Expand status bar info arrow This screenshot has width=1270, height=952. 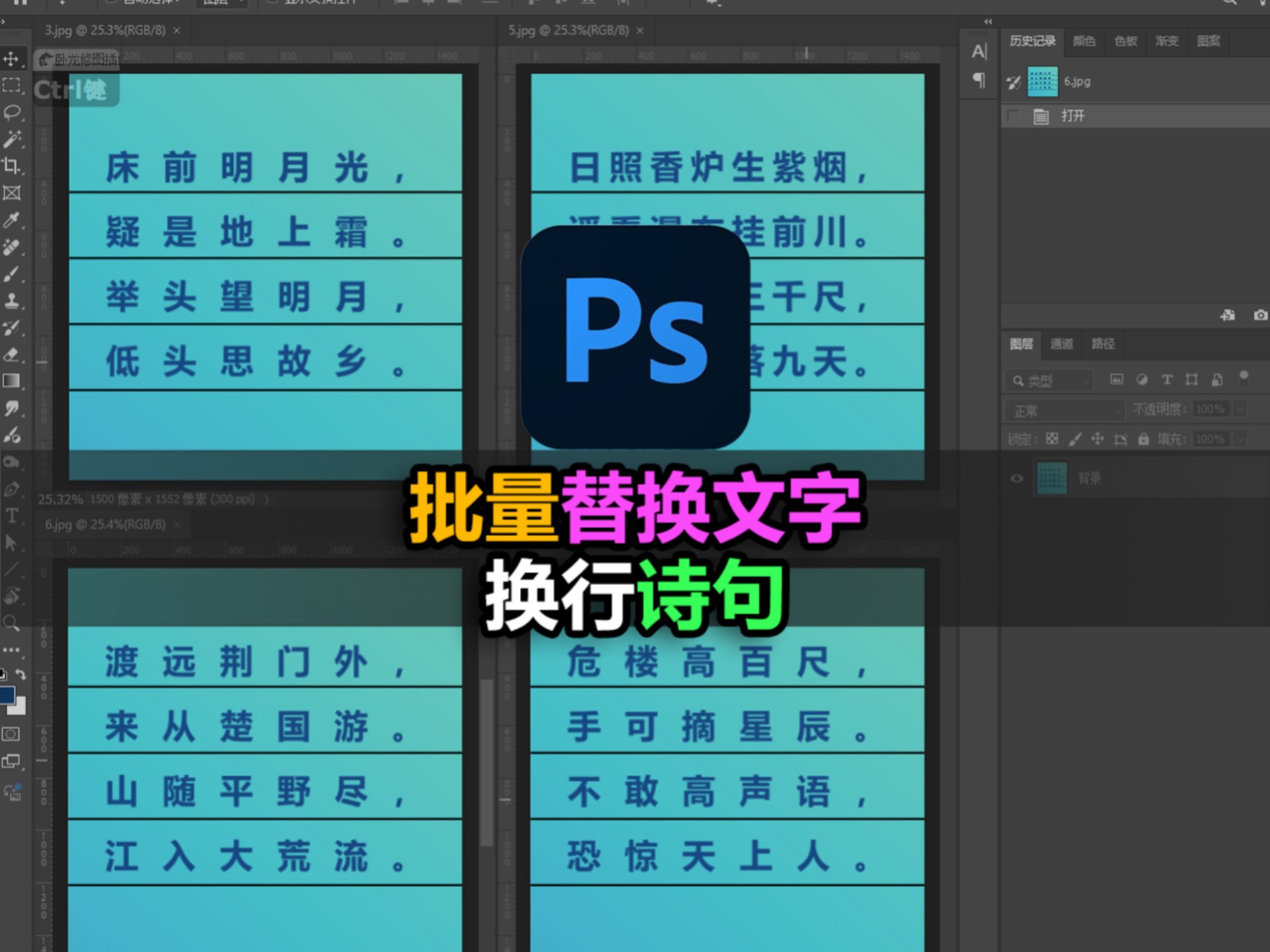point(267,499)
